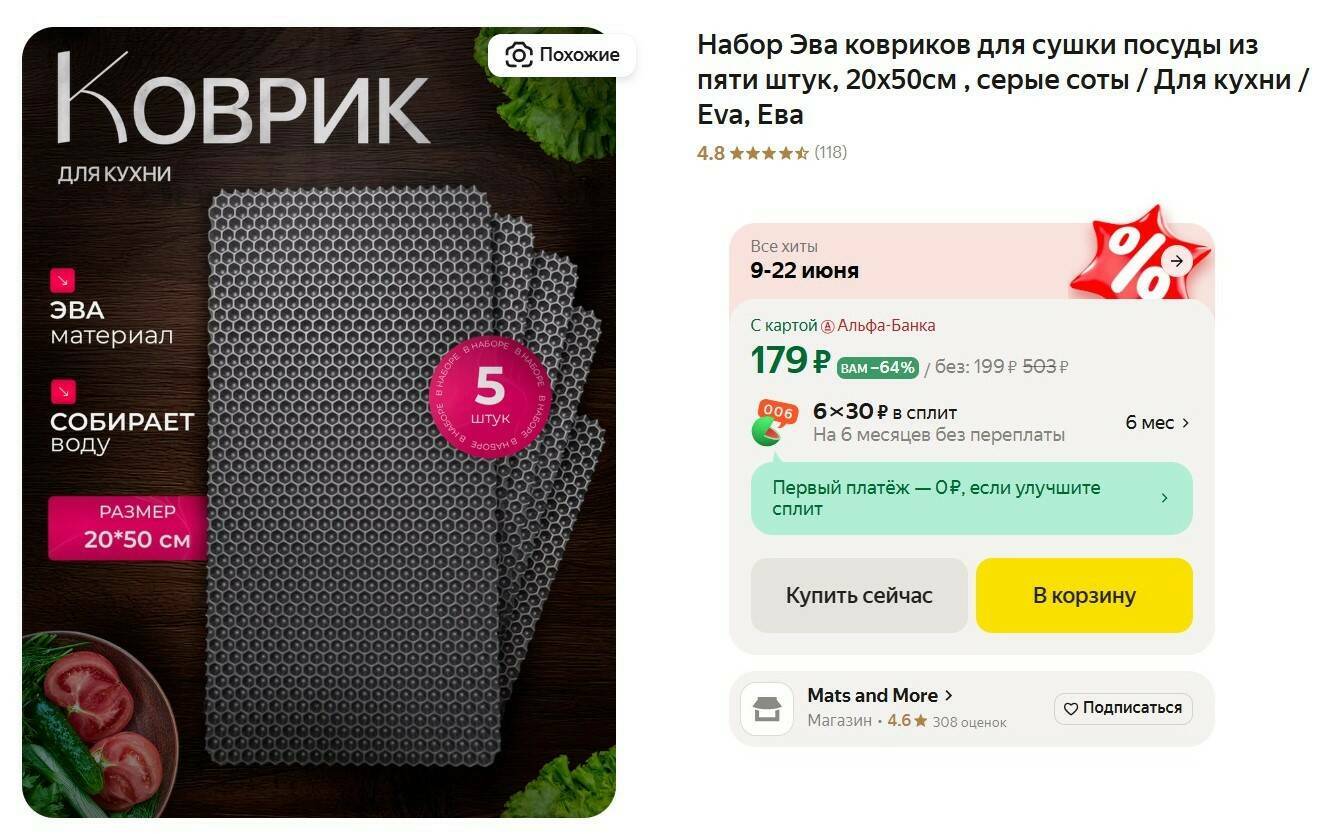The image size is (1333, 834).
Task: Open the kitchen mat product image
Action: click(319, 422)
